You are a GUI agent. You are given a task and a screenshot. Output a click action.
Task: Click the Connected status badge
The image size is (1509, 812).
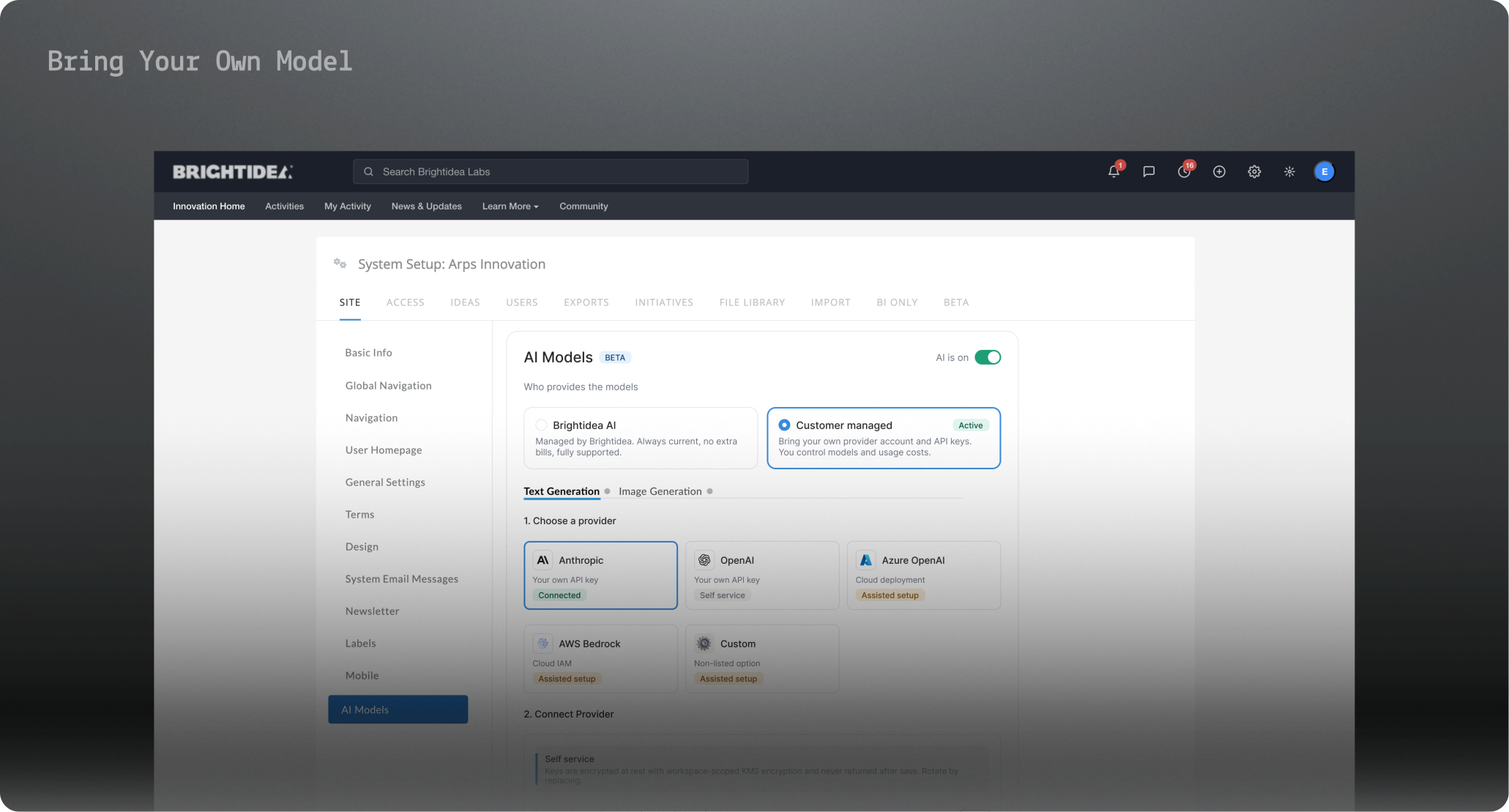(x=559, y=595)
